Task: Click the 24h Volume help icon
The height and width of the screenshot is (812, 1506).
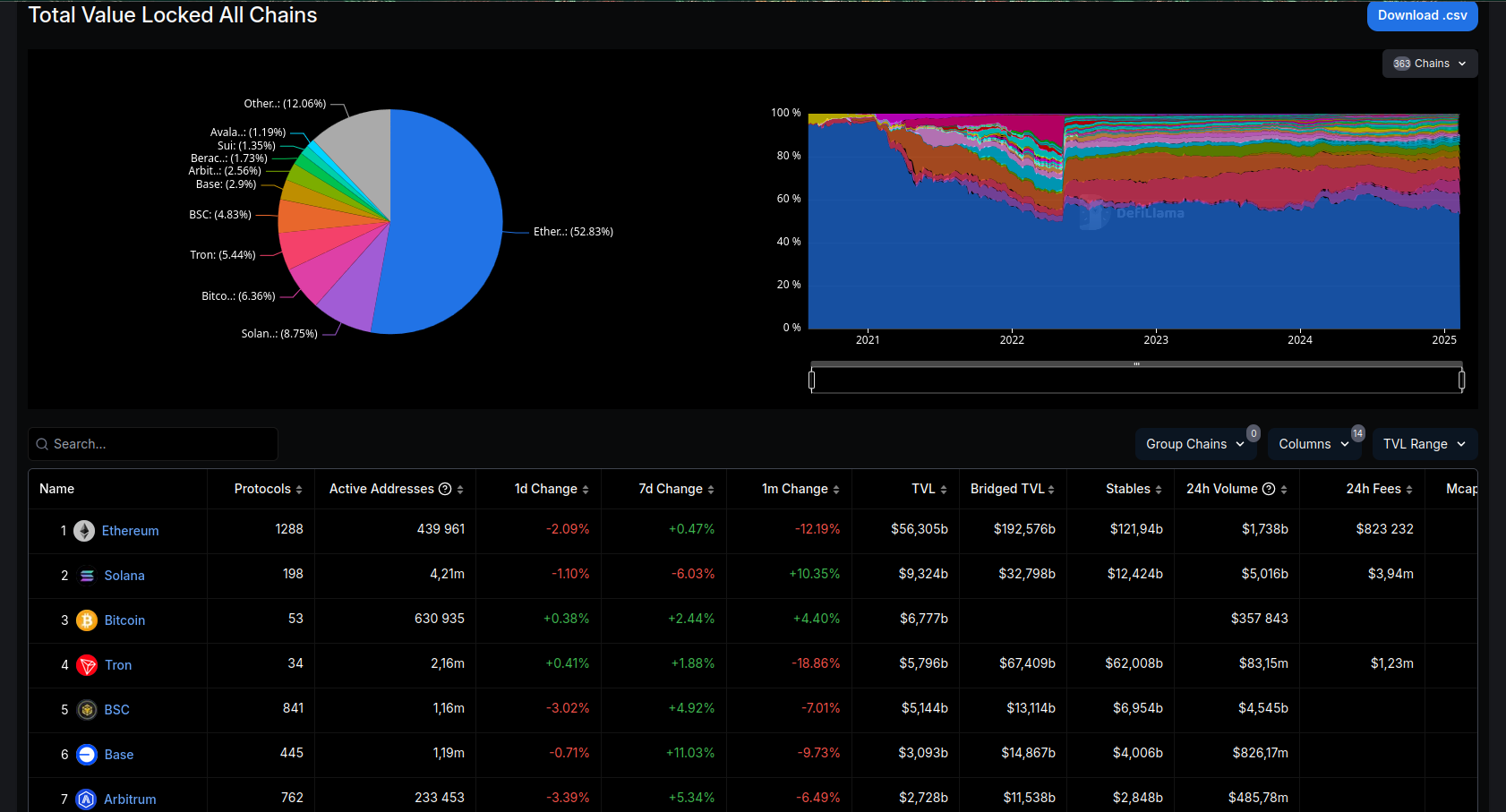Action: point(1268,489)
